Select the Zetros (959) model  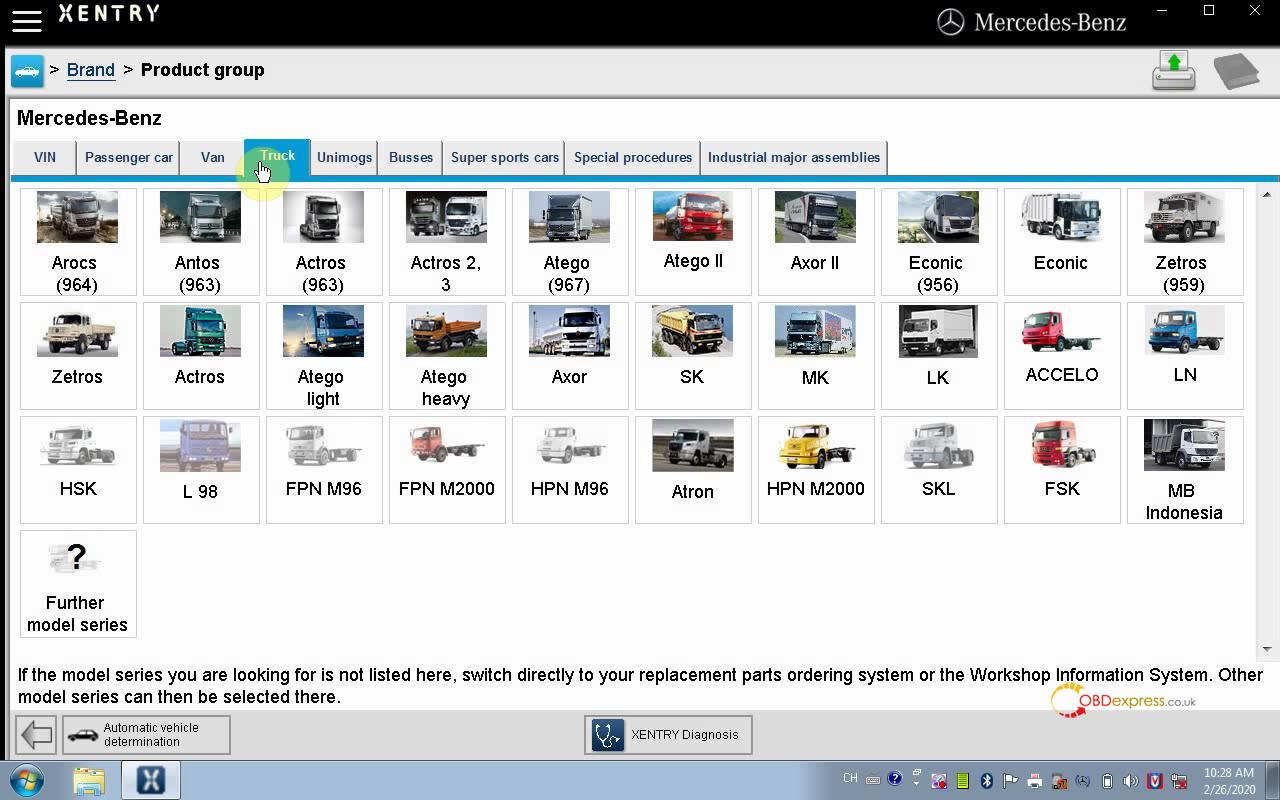(1185, 242)
